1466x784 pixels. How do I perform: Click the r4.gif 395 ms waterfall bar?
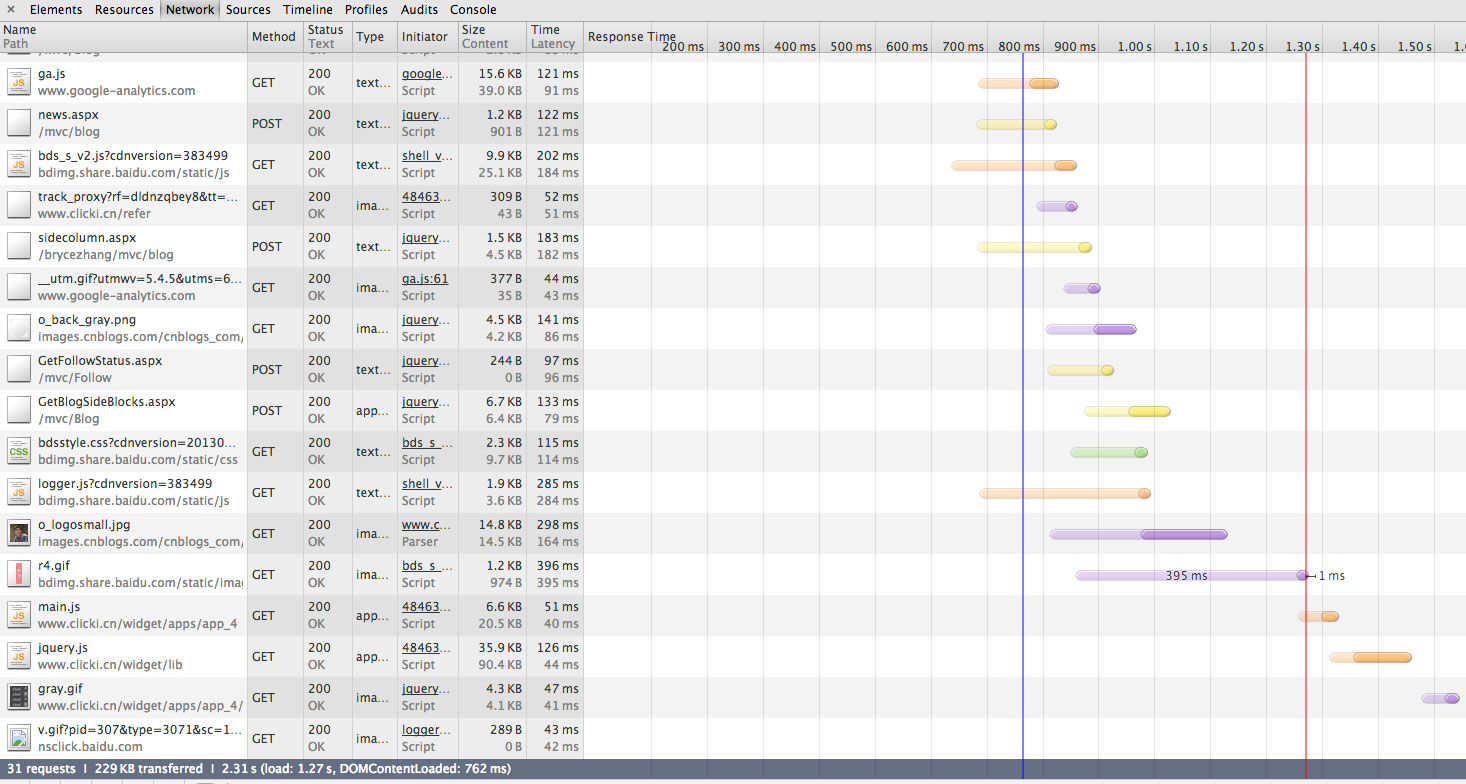[1188, 575]
